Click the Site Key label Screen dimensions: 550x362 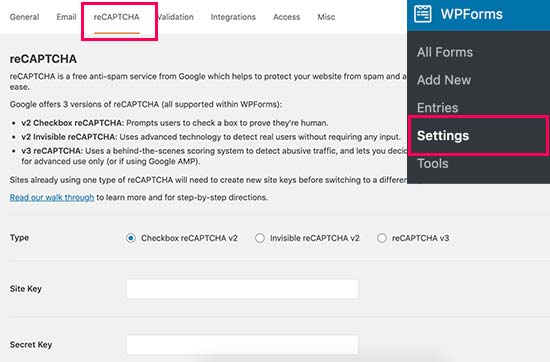(x=26, y=289)
